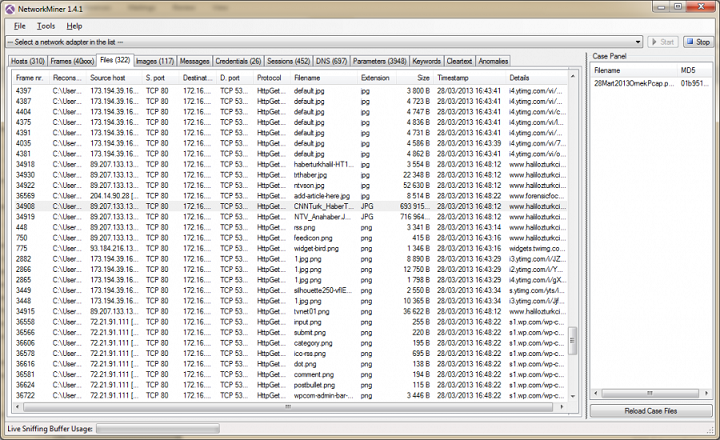Switch to the Images (117) tab
Viewport: 720px width, 440px height.
155,61
